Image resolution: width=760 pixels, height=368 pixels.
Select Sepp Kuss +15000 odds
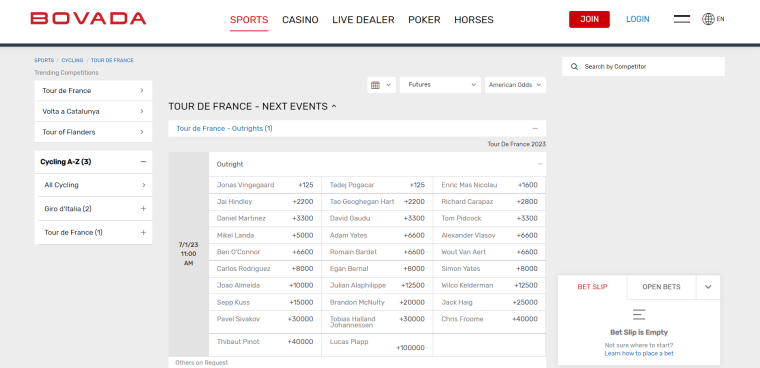tap(265, 303)
